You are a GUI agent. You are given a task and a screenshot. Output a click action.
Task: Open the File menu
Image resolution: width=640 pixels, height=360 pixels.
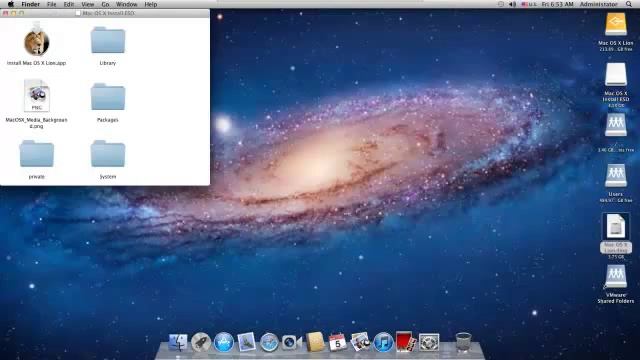point(51,4)
